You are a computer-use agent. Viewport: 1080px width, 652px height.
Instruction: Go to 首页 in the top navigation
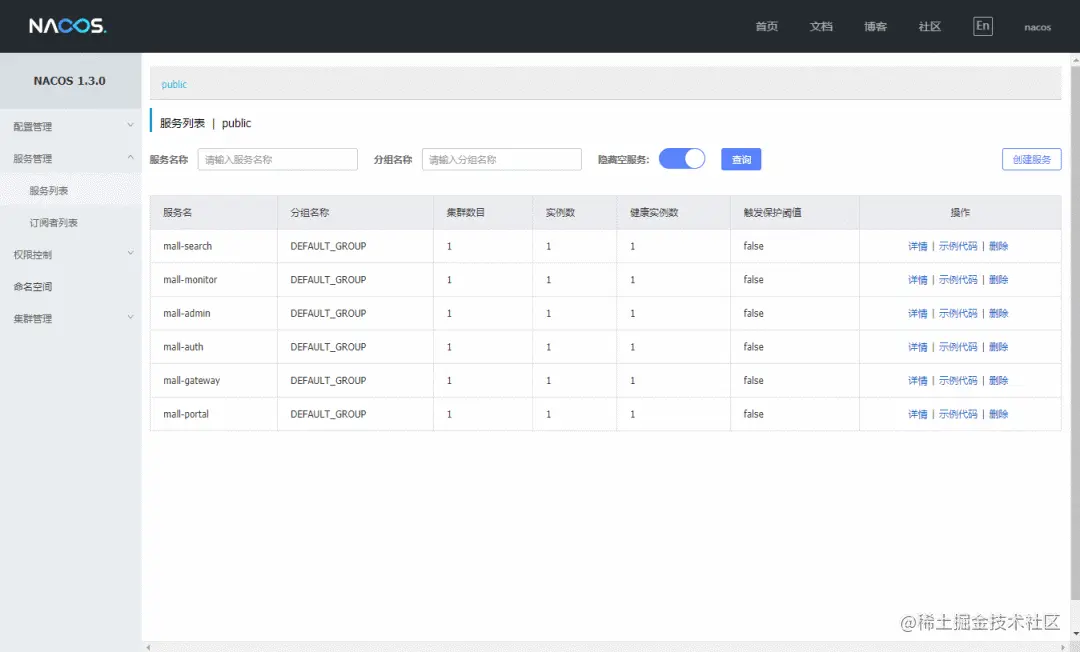click(767, 26)
